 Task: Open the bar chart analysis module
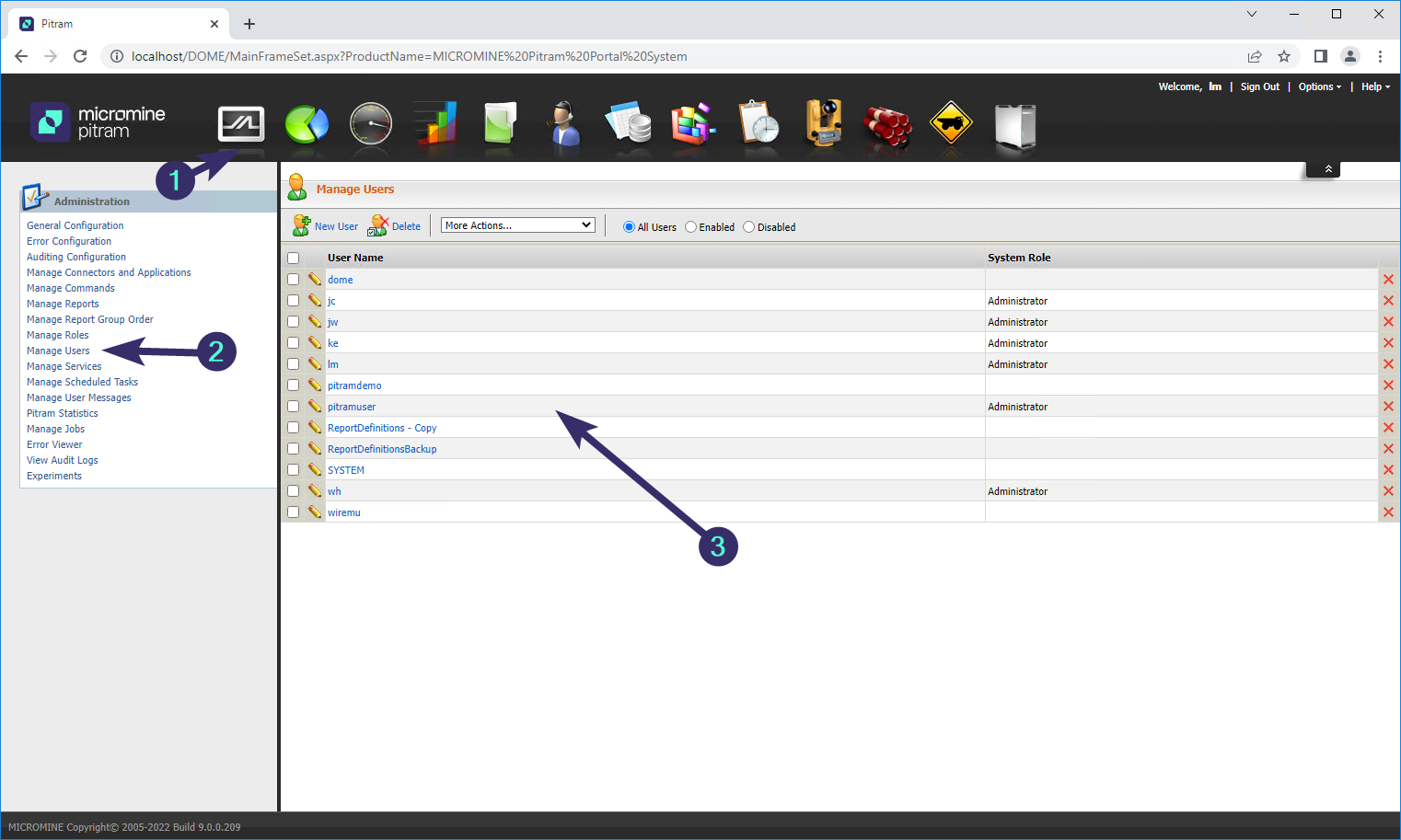coord(435,124)
